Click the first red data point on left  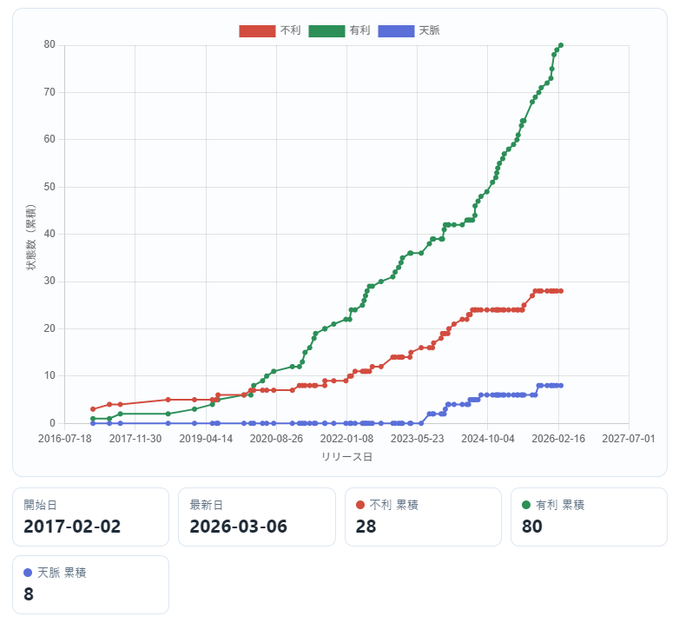click(x=93, y=409)
